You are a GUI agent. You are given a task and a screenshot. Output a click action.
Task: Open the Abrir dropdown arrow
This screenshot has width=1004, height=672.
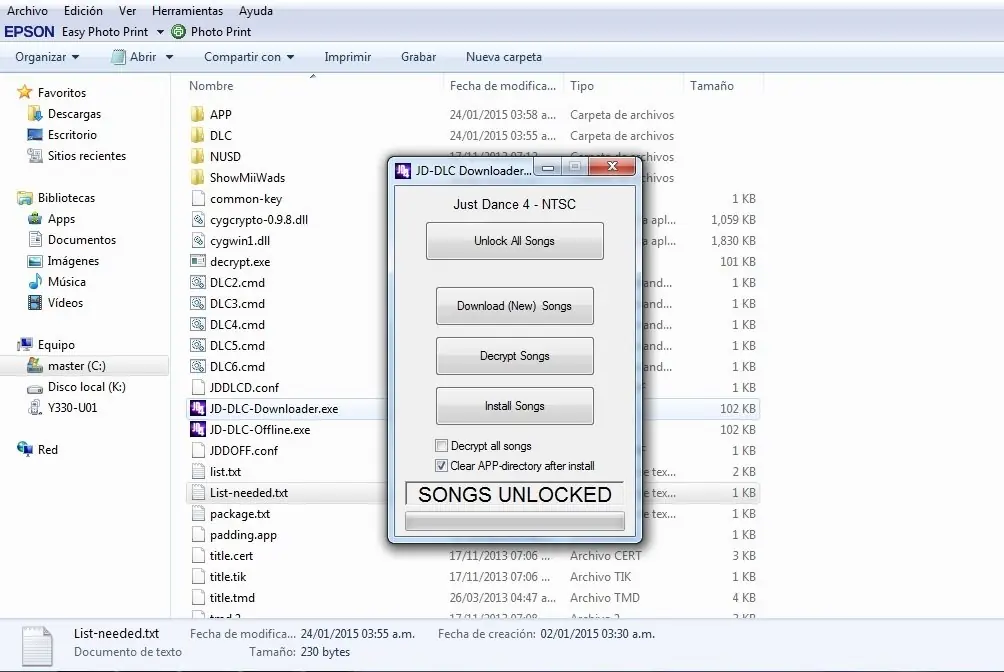pos(169,57)
